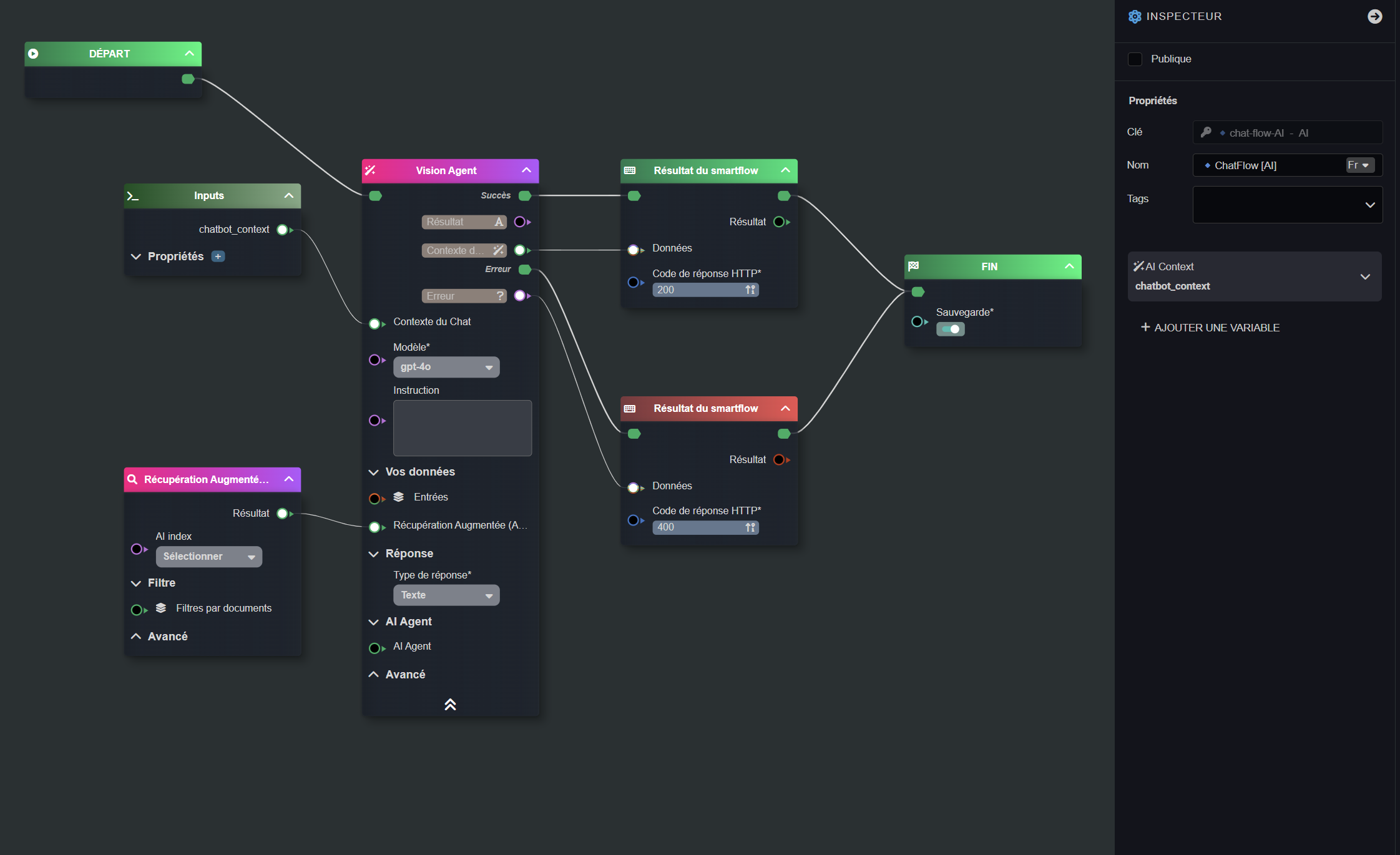Open the gpt-4o model dropdown

pyautogui.click(x=446, y=367)
